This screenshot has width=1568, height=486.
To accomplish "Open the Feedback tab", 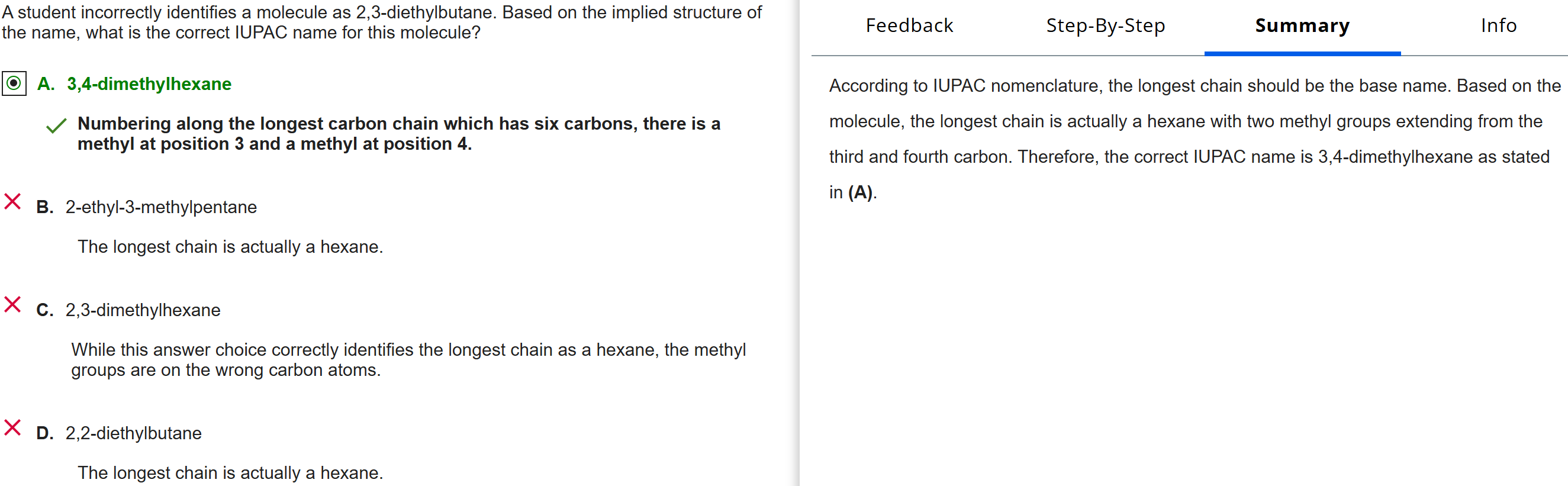I will (x=909, y=25).
